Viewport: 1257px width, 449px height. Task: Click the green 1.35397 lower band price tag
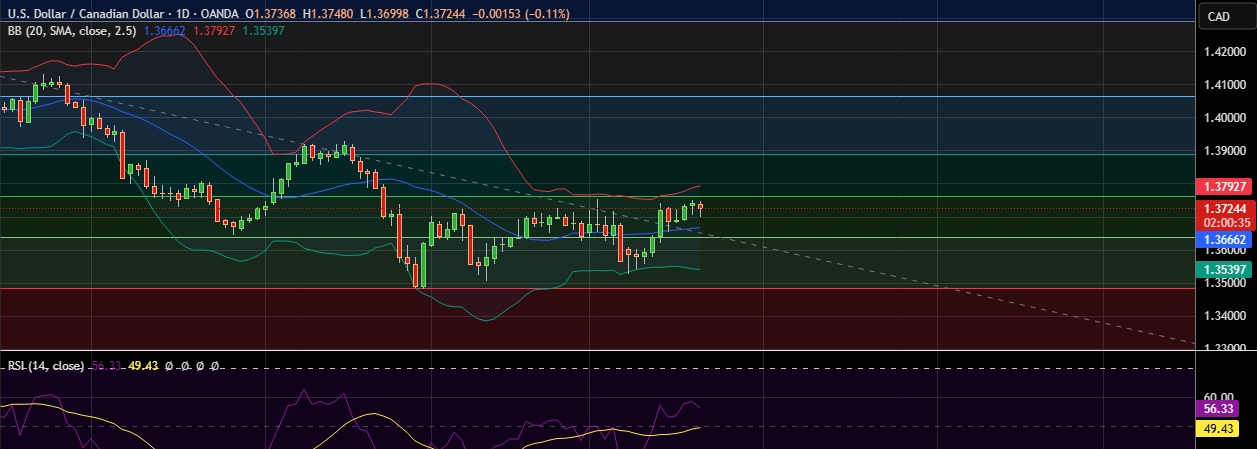(1225, 270)
